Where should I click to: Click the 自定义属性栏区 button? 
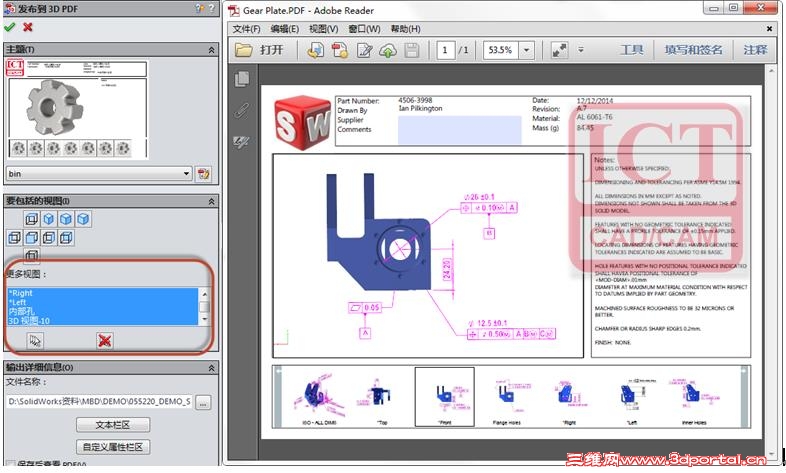(x=113, y=446)
